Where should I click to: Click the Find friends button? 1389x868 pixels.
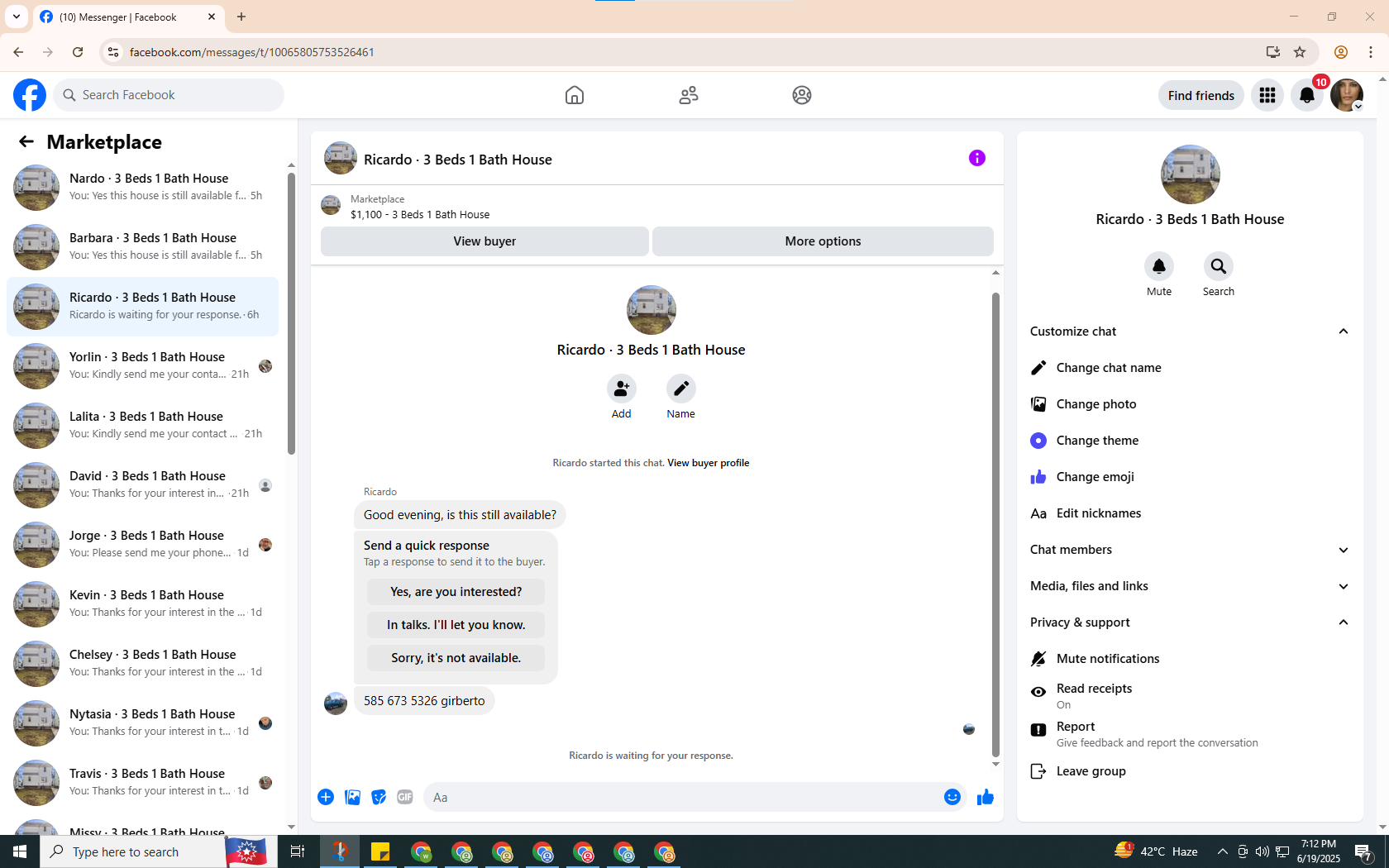[1200, 95]
